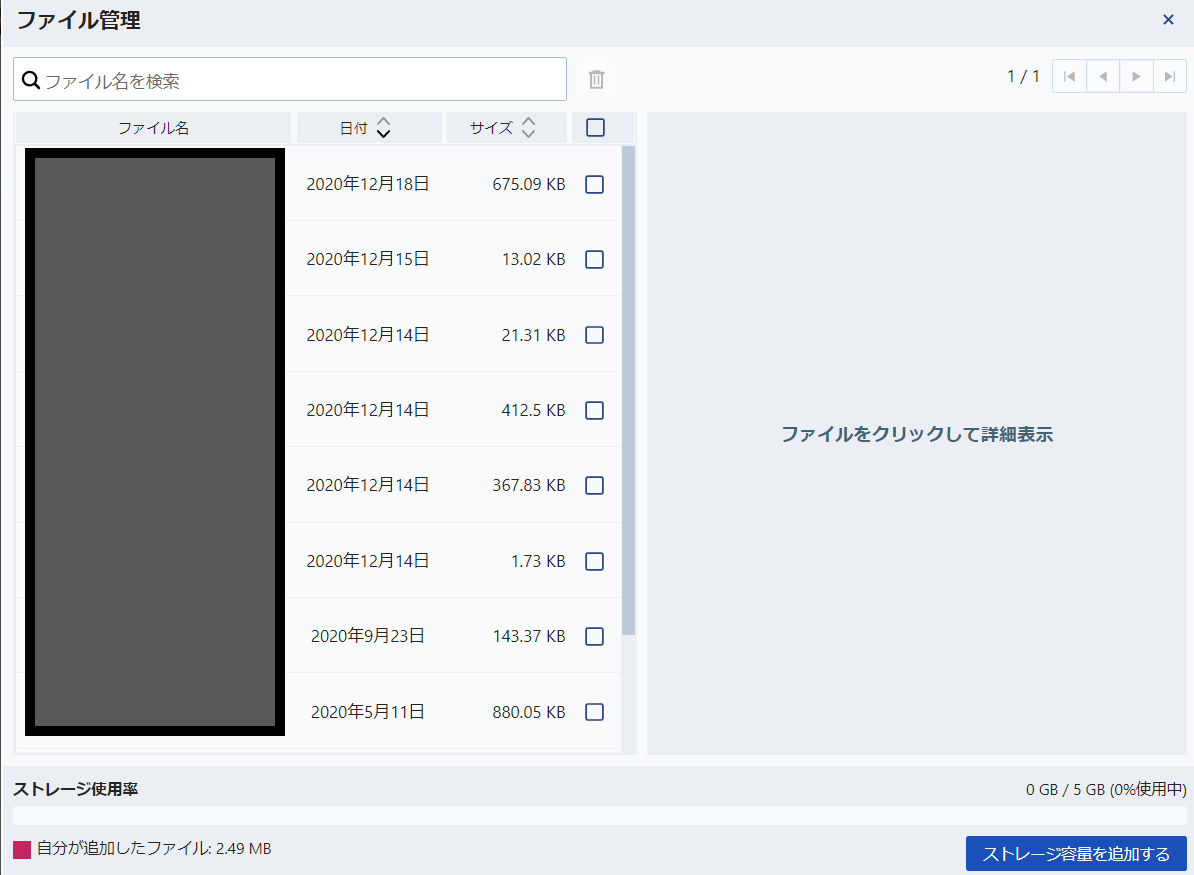Click the 143.37 KB size value

(x=528, y=636)
